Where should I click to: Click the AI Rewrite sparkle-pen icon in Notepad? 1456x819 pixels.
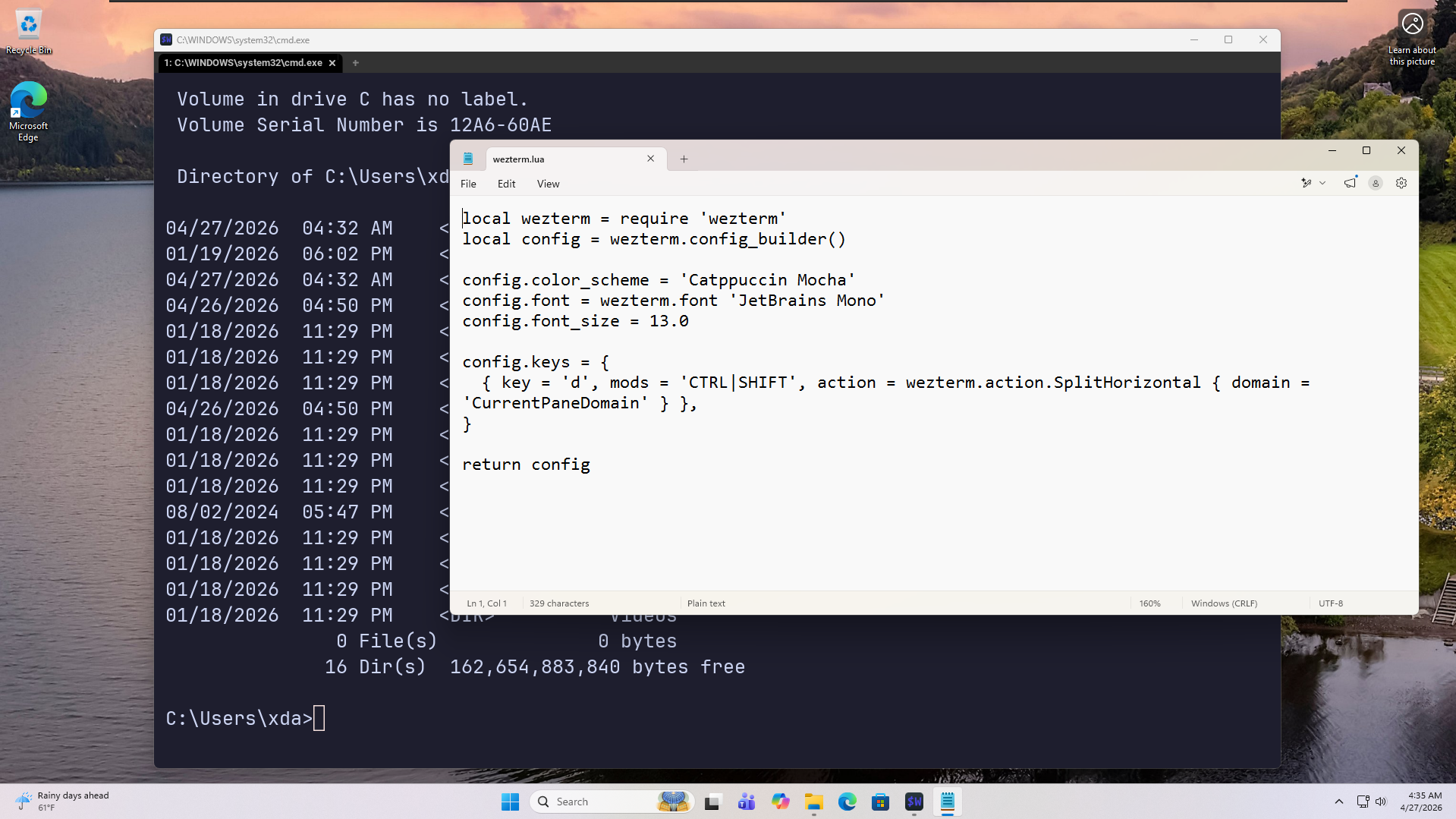point(1306,183)
